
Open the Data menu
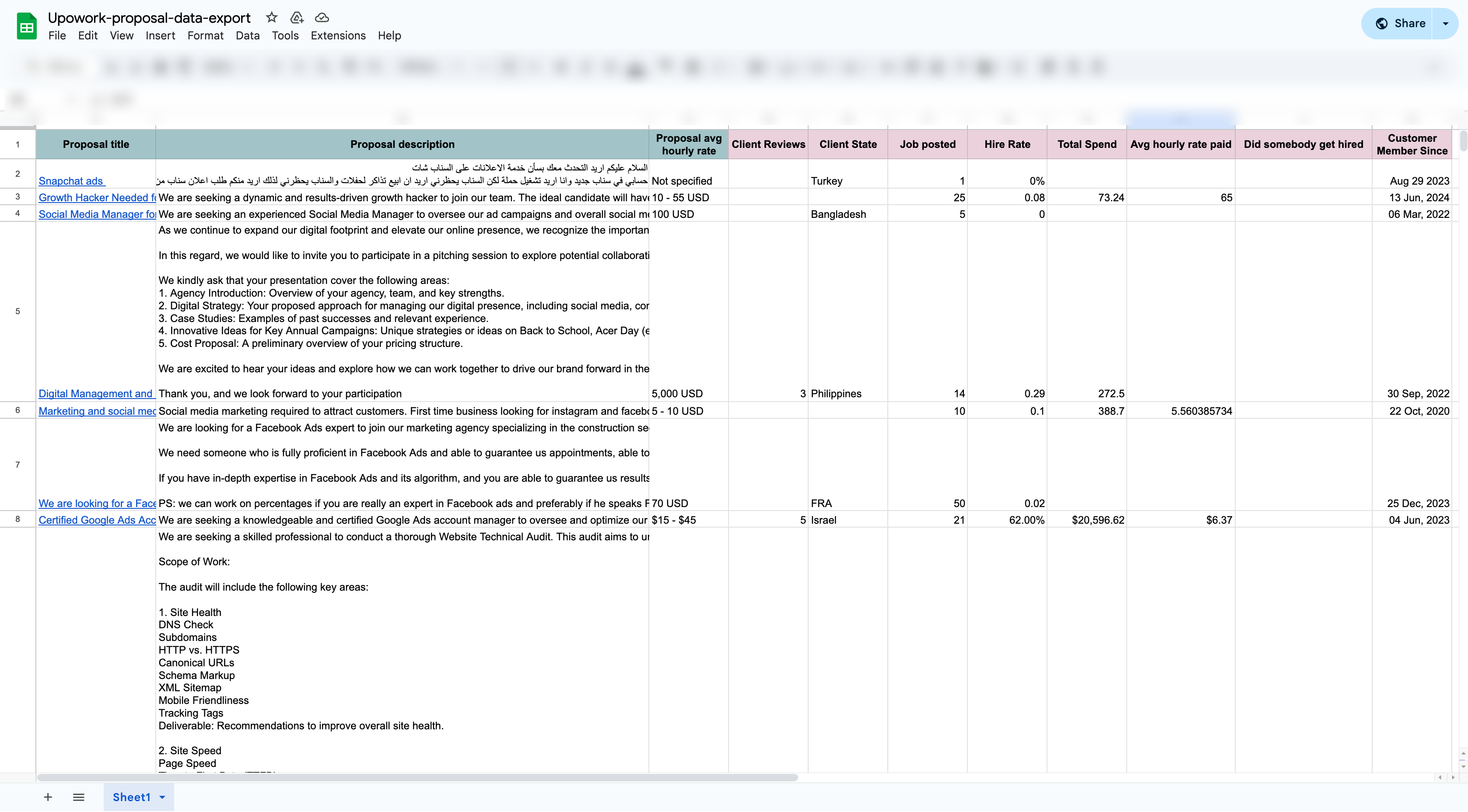[247, 35]
